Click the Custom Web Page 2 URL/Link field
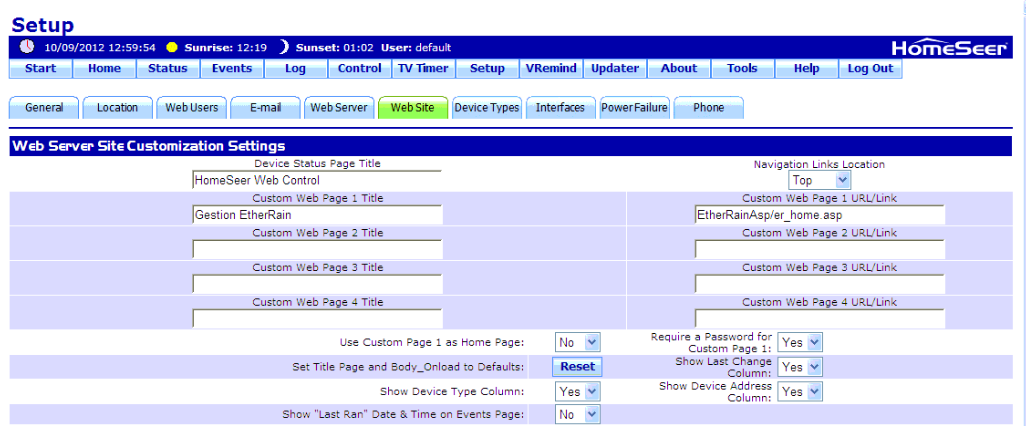The image size is (1026, 426). [819, 249]
